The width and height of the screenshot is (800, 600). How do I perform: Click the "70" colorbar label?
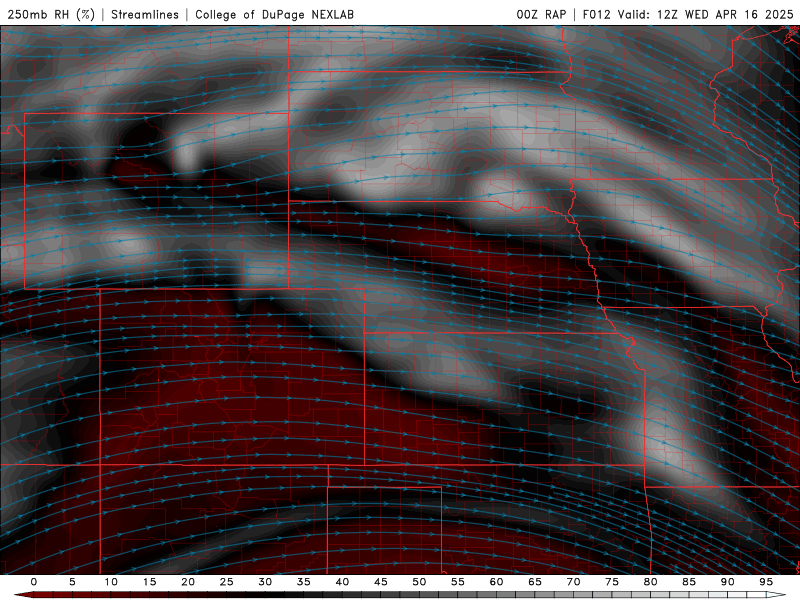click(x=573, y=582)
